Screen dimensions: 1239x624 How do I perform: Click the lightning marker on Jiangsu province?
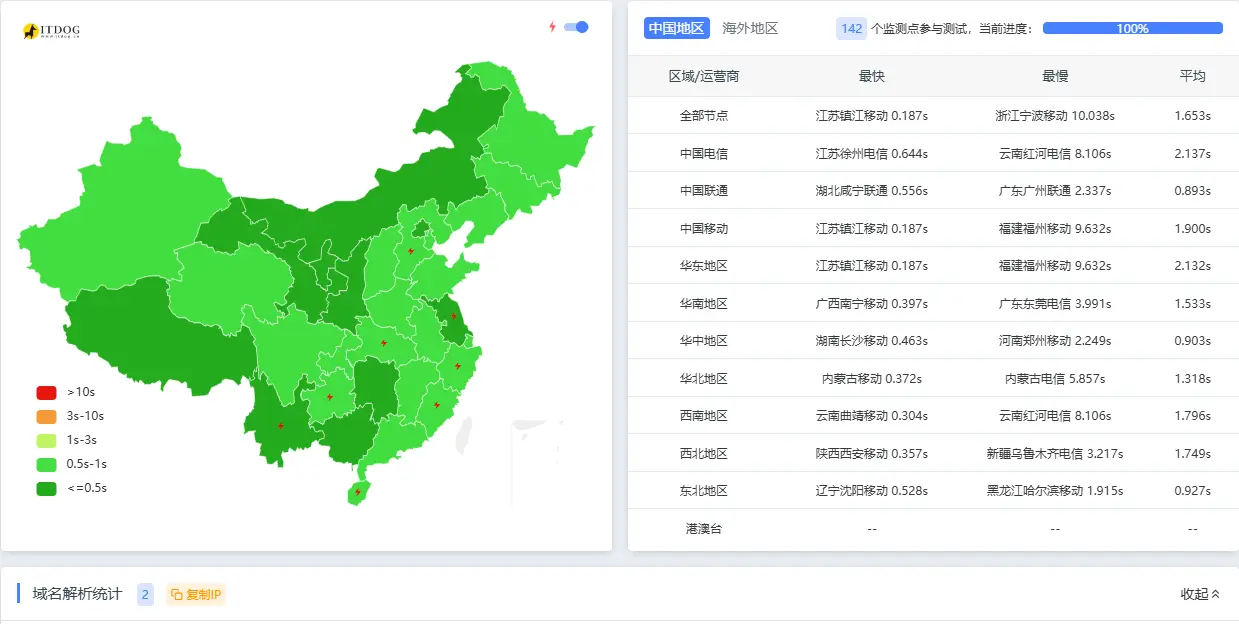point(455,316)
